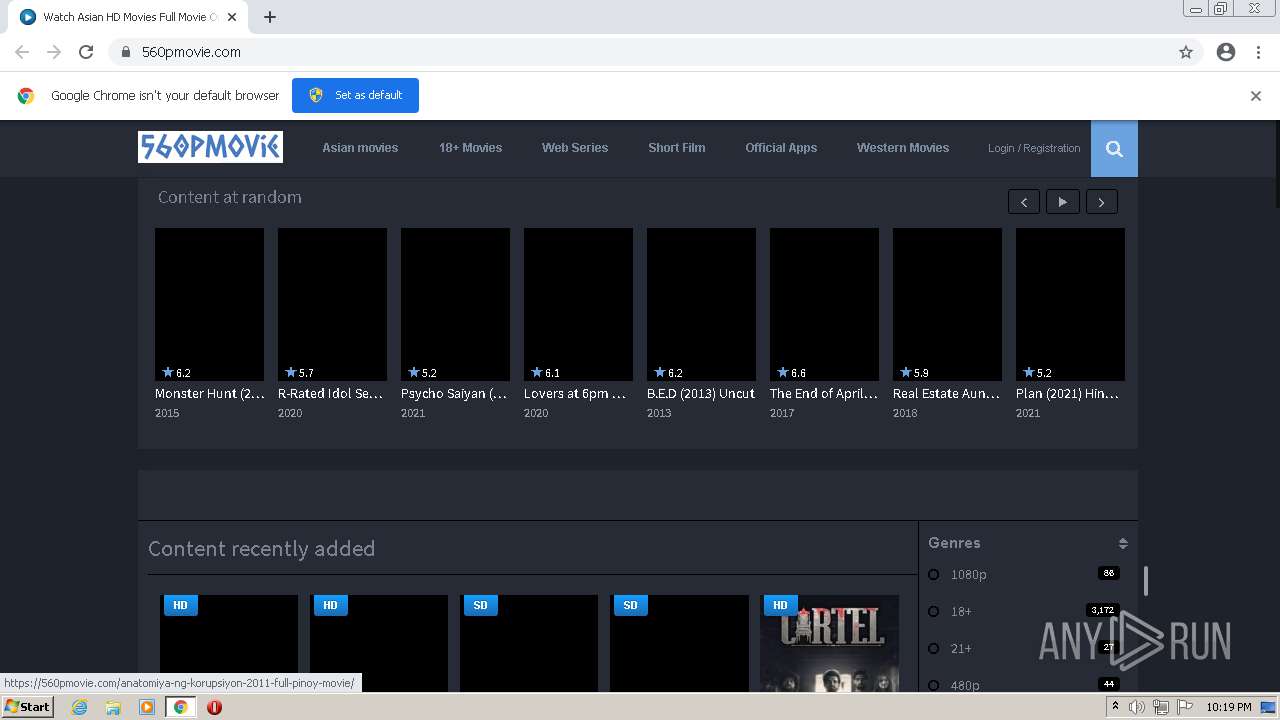This screenshot has height=720, width=1280.
Task: Show hidden system tray icons
Action: pos(1115,707)
